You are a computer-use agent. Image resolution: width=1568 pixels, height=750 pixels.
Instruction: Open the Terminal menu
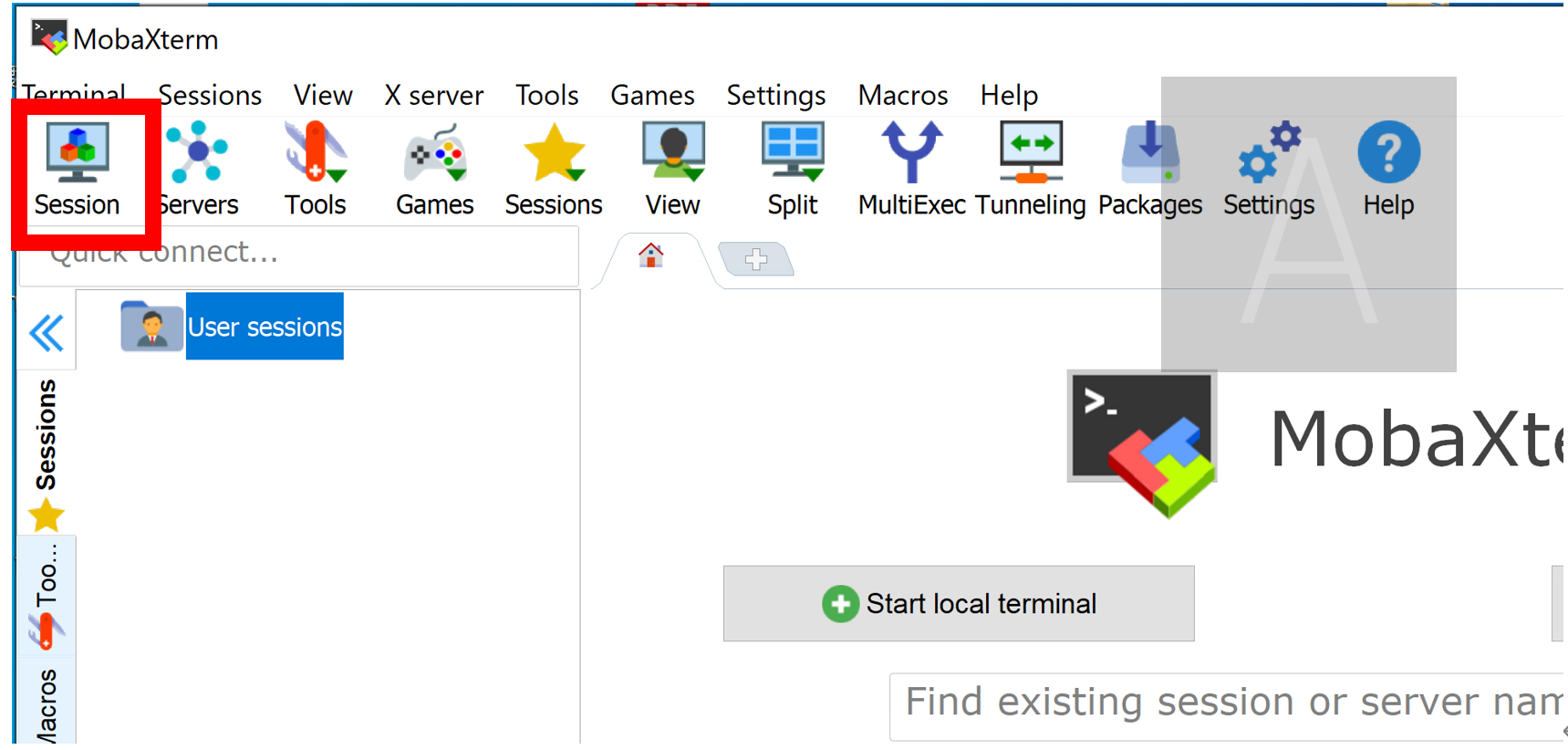74,95
